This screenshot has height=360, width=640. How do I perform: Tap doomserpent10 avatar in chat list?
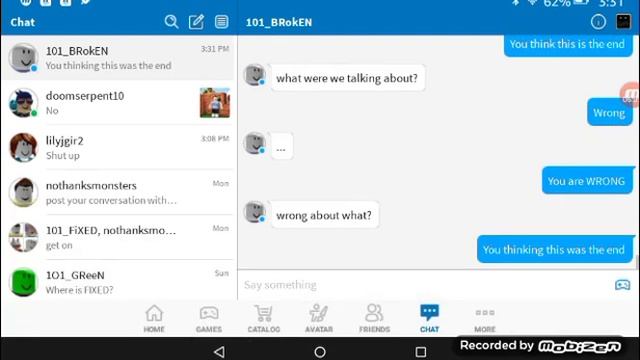point(23,102)
